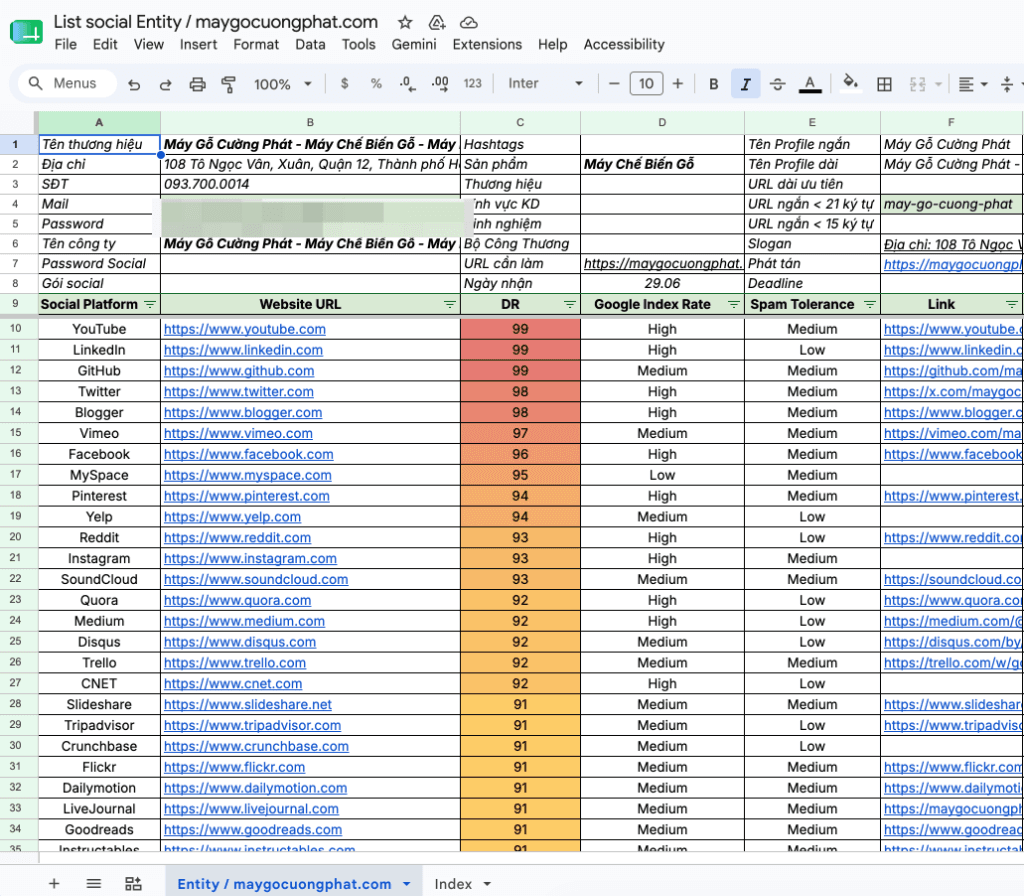Toggle italic formatting
The width and height of the screenshot is (1024, 896).
(x=745, y=84)
